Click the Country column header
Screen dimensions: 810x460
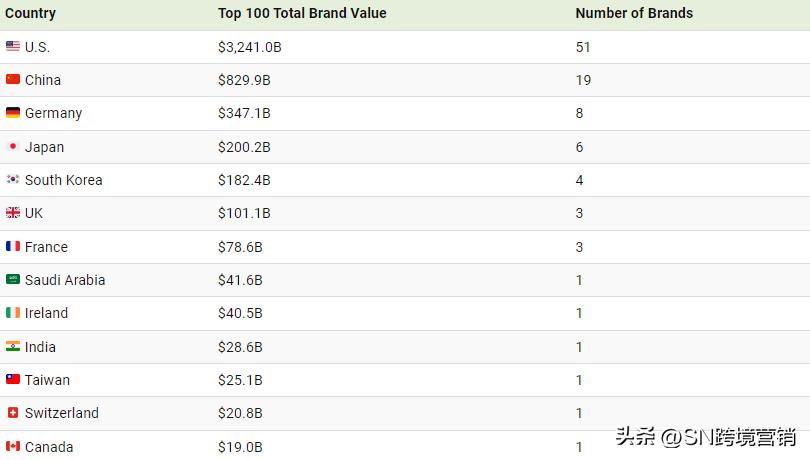(x=30, y=13)
